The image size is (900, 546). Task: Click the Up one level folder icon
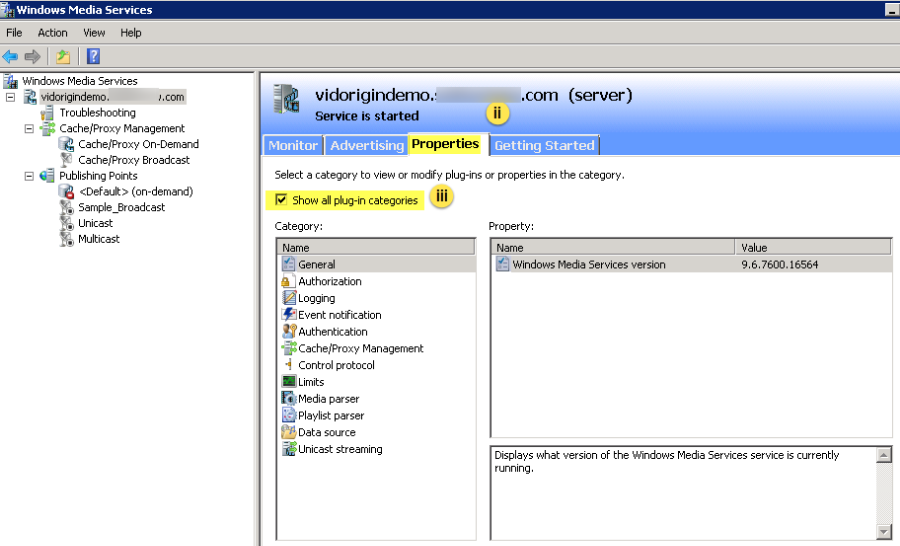63,56
